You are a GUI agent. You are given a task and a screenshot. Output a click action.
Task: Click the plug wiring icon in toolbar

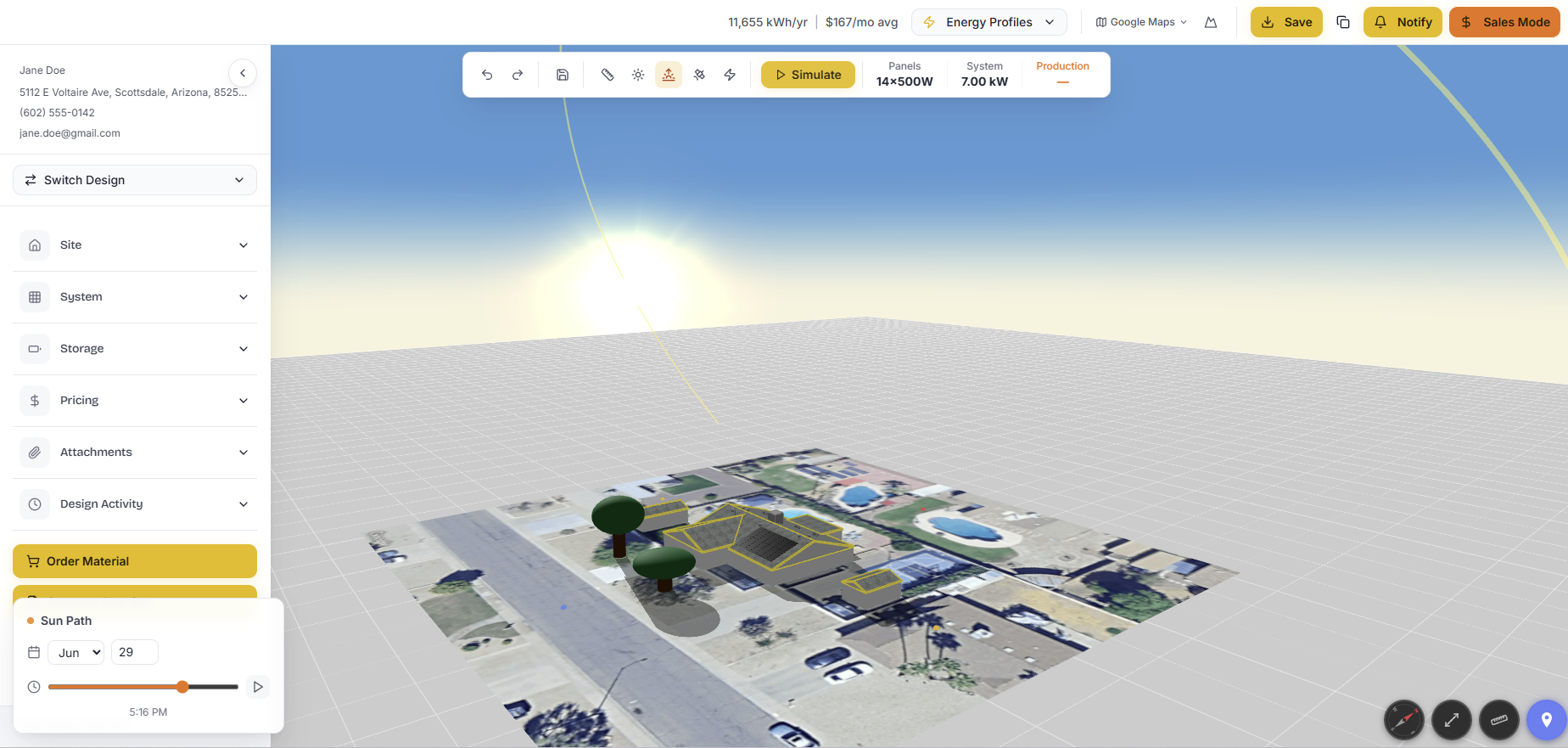pyautogui.click(x=699, y=75)
